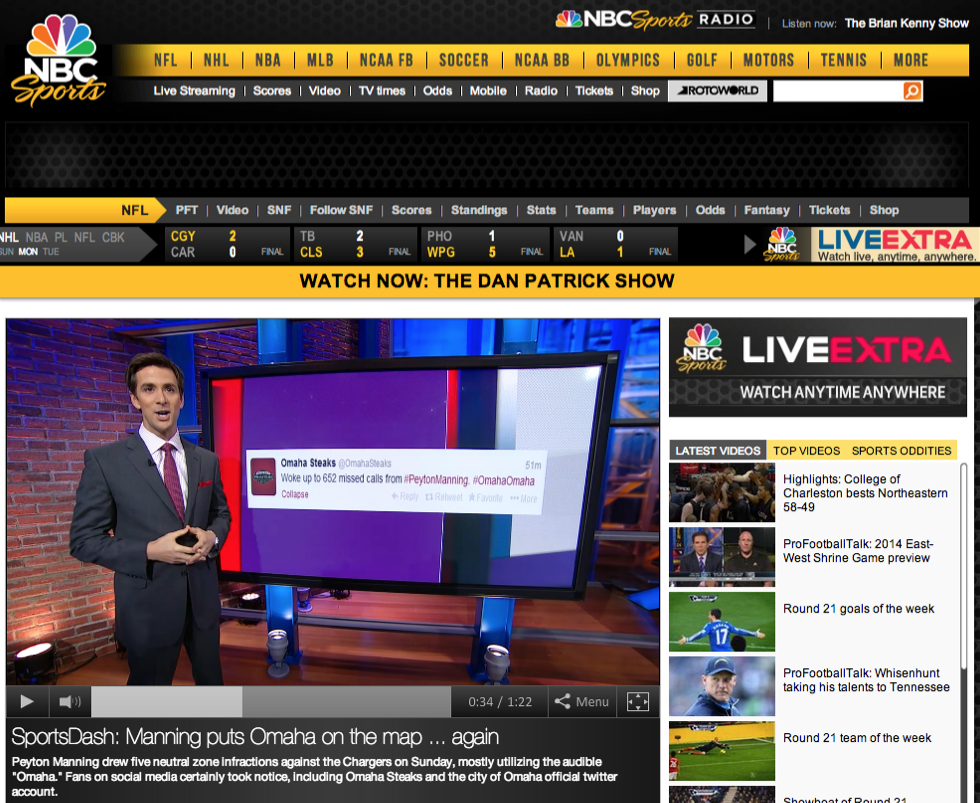Open the NHL main navigation tab
This screenshot has width=980, height=803.
(216, 60)
